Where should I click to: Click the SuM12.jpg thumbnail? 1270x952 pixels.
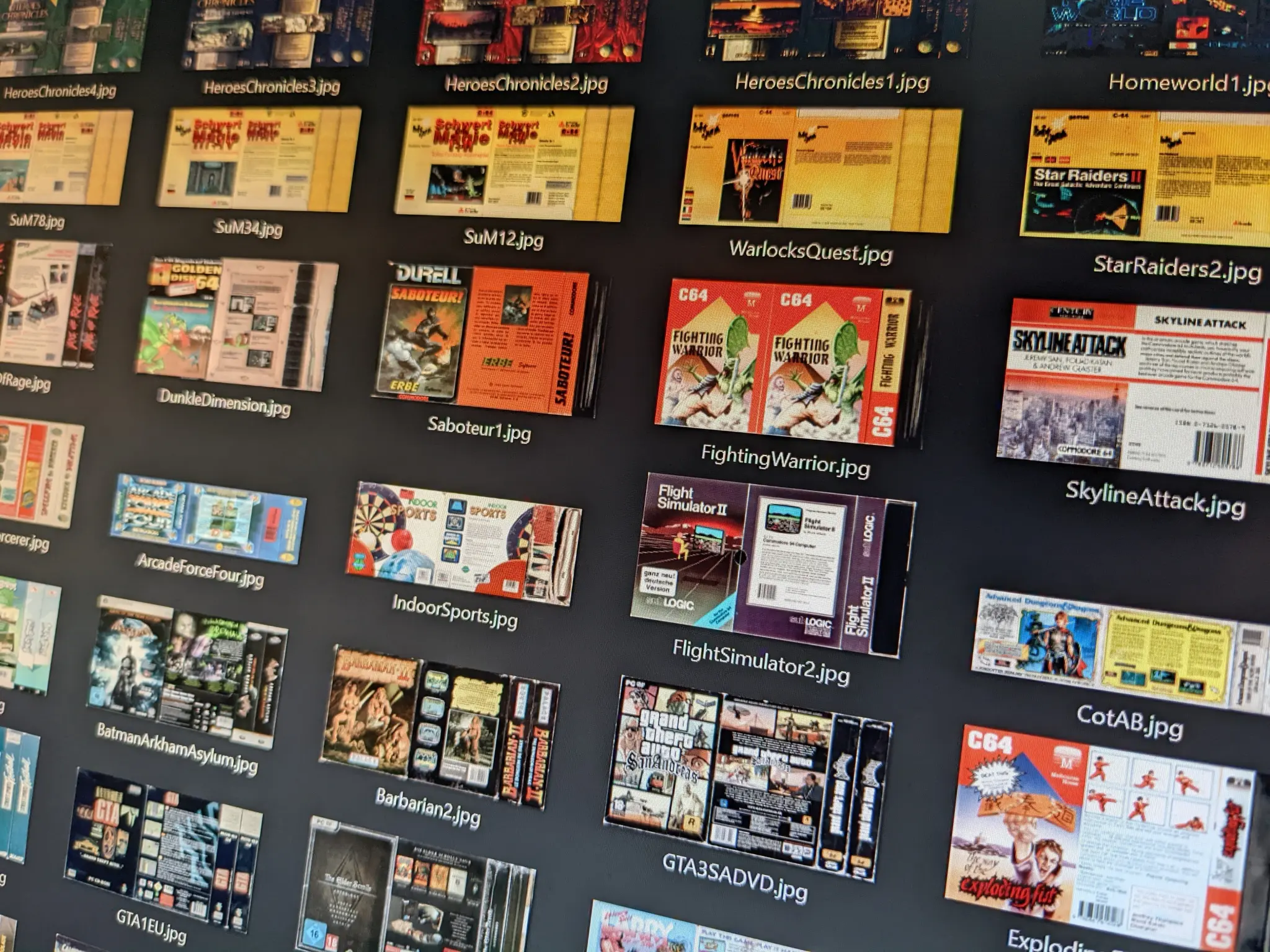coord(514,164)
